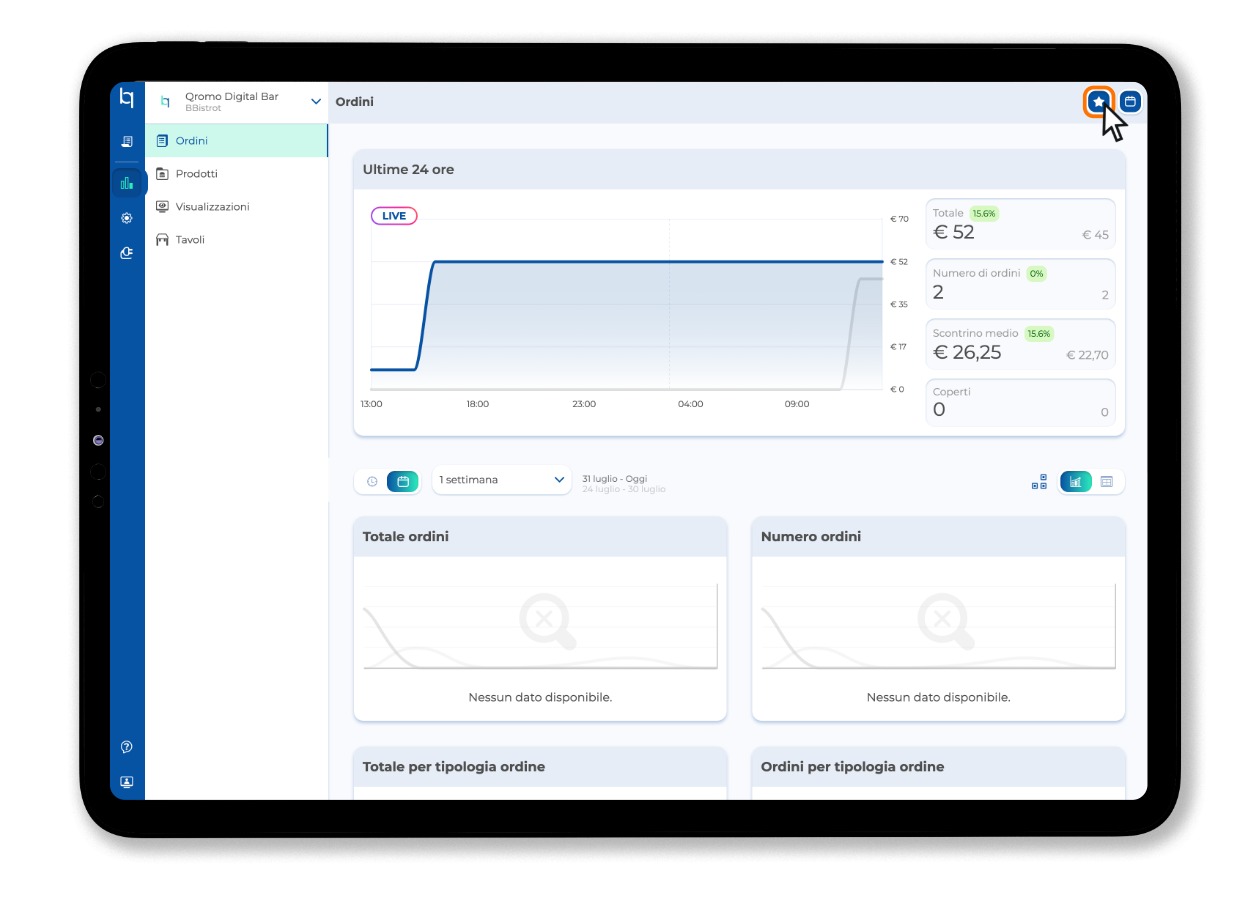
Task: Open the 1 settimana period dropdown
Action: [502, 480]
